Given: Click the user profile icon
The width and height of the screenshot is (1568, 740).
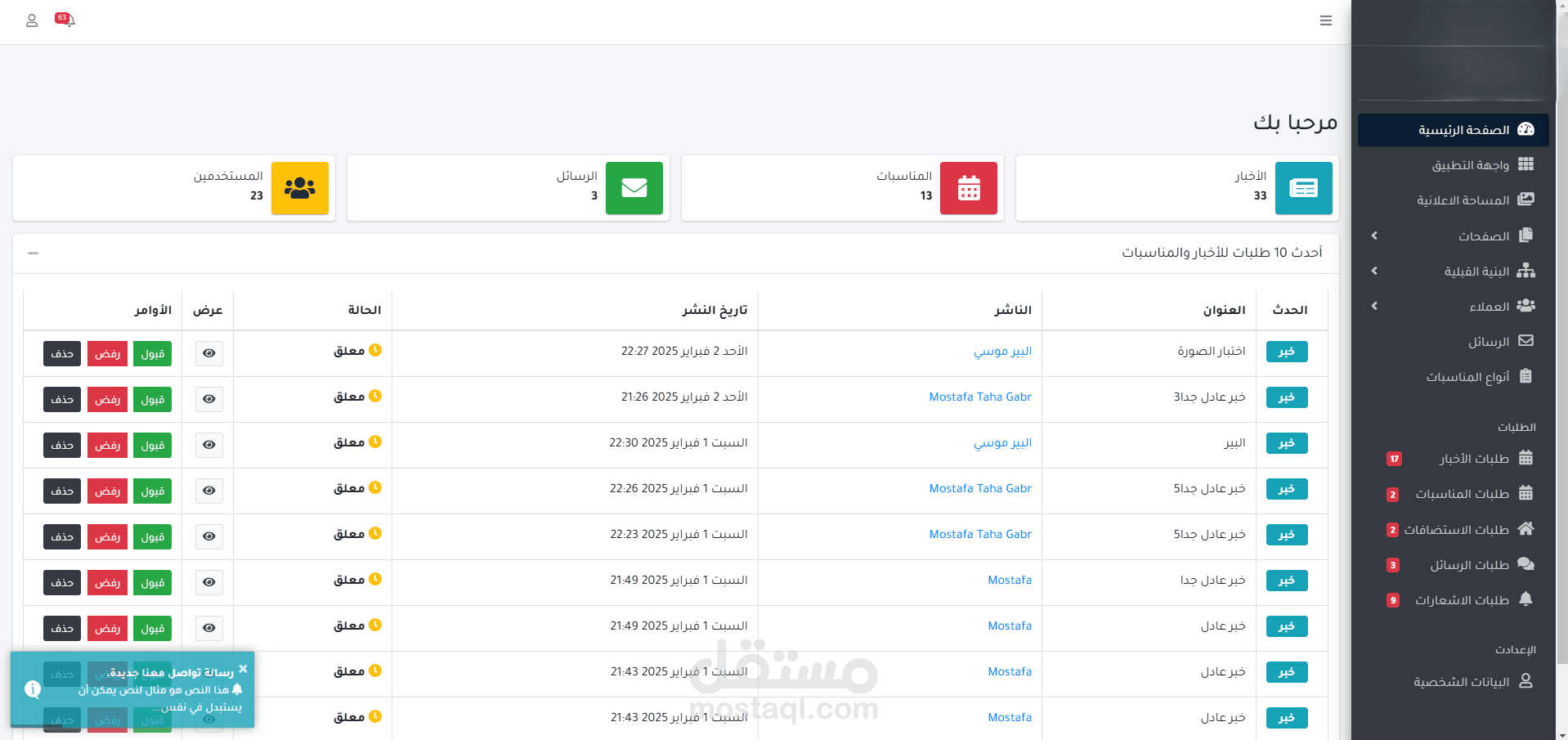Looking at the screenshot, I should coord(32,21).
